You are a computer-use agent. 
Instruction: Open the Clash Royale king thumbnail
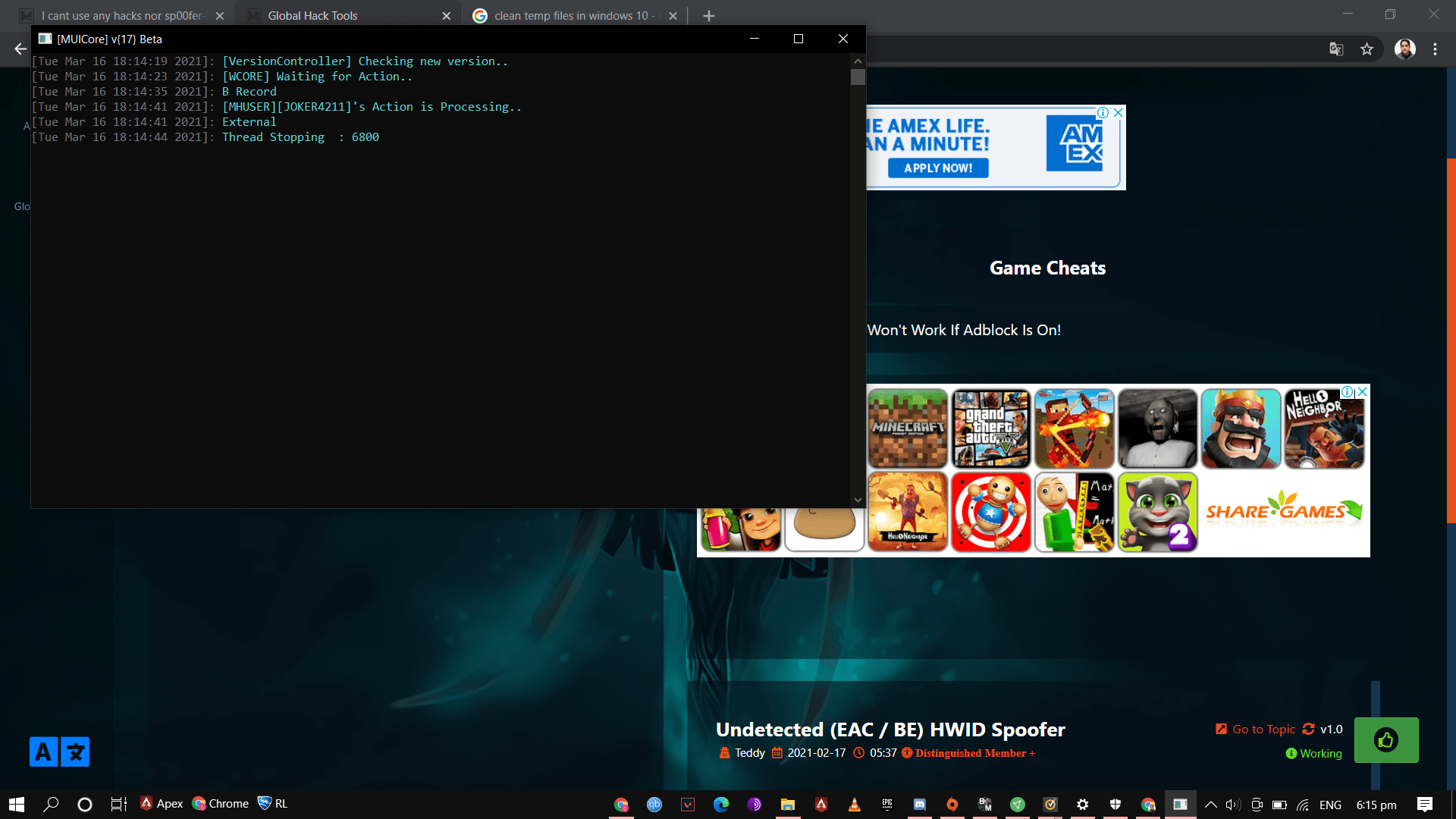pos(1241,428)
